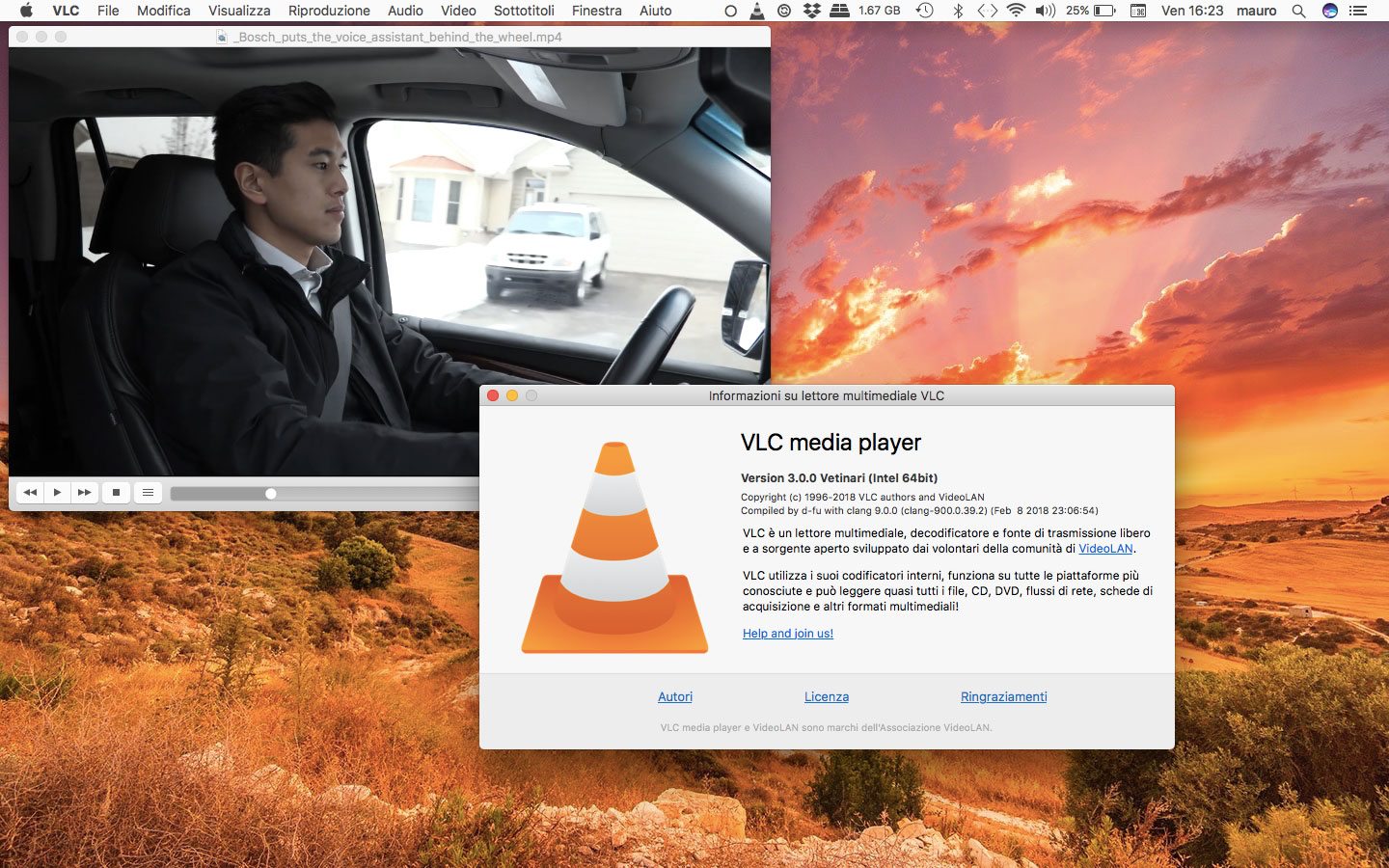
Task: Open the Riproduzione menu
Action: coord(329,11)
